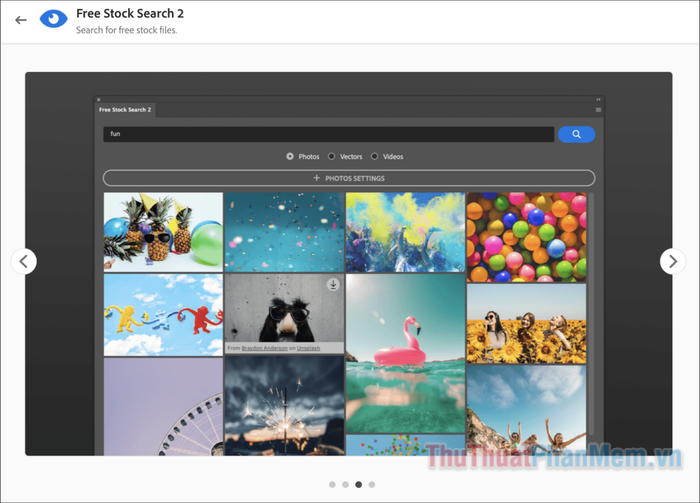Screen dimensions: 700x503
Task: Select the toy monkeys chain photo
Action: click(x=163, y=315)
